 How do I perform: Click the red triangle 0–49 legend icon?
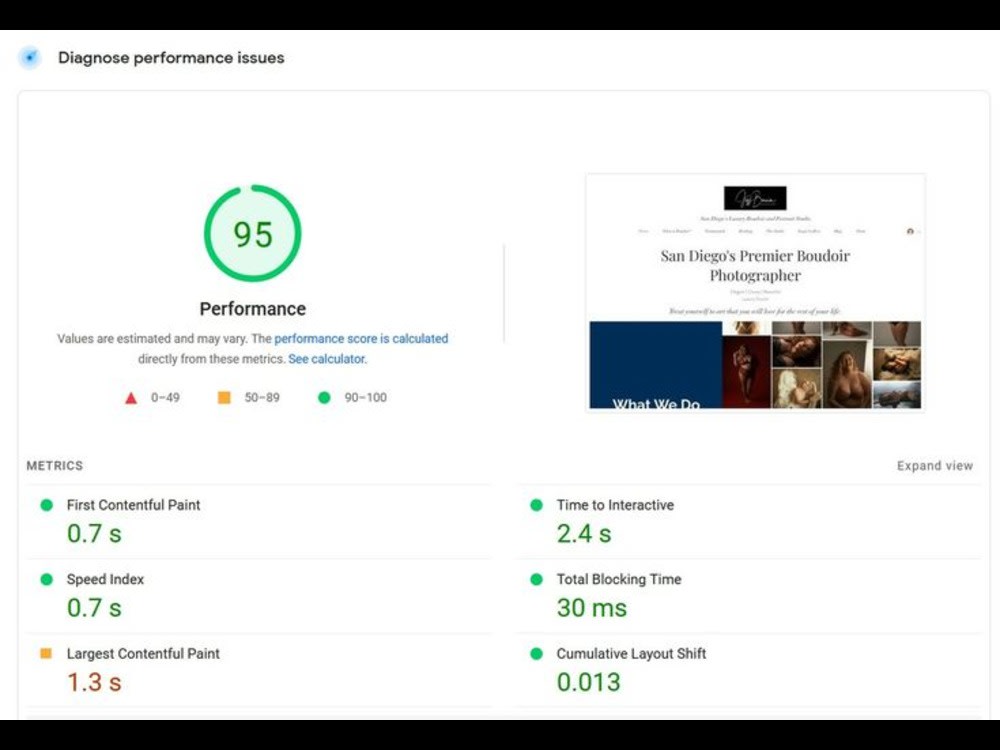pos(131,398)
